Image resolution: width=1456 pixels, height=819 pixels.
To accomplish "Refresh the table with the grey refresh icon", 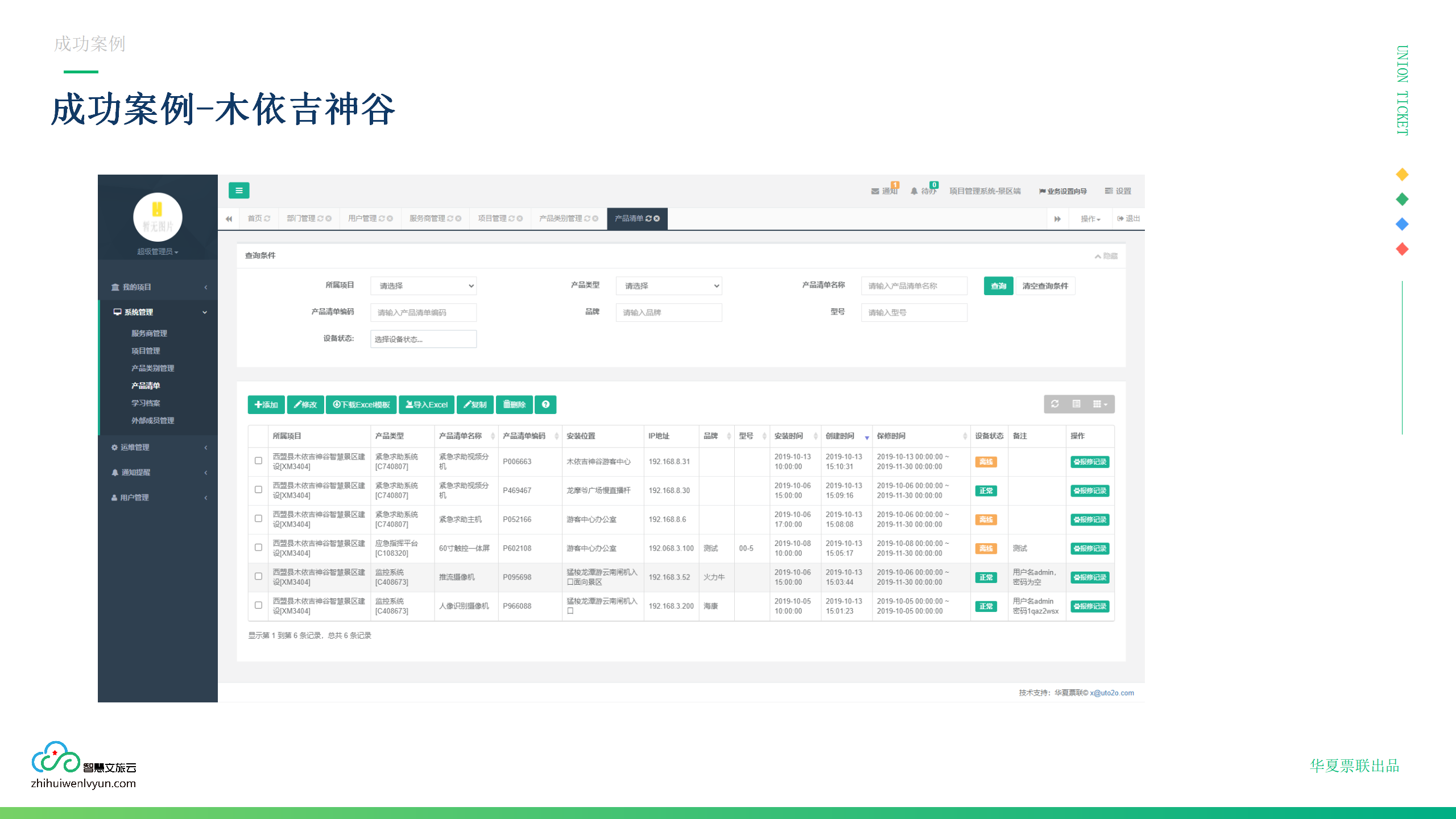I will [x=1055, y=404].
